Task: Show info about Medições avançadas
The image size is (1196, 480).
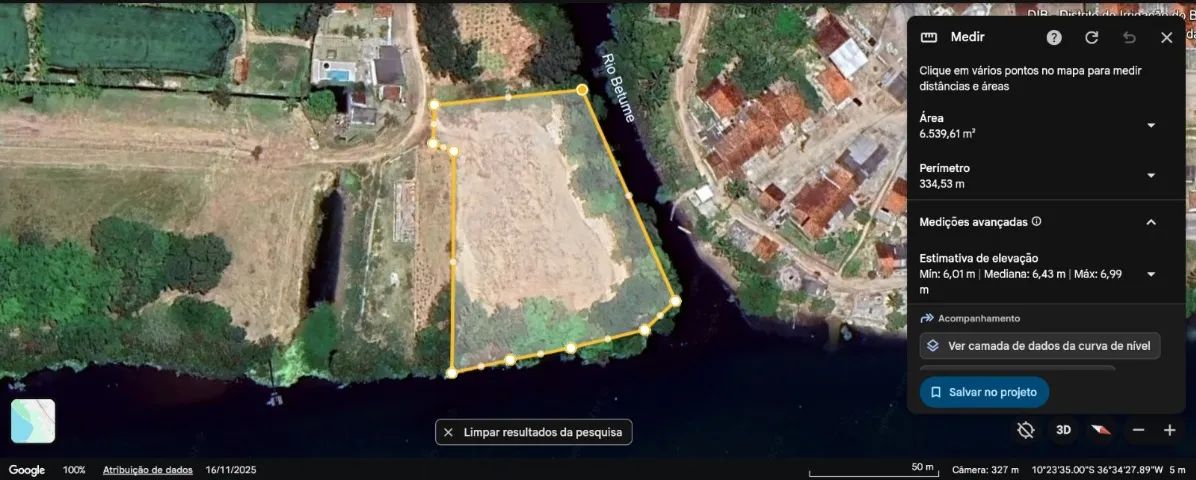Action: (x=1036, y=222)
